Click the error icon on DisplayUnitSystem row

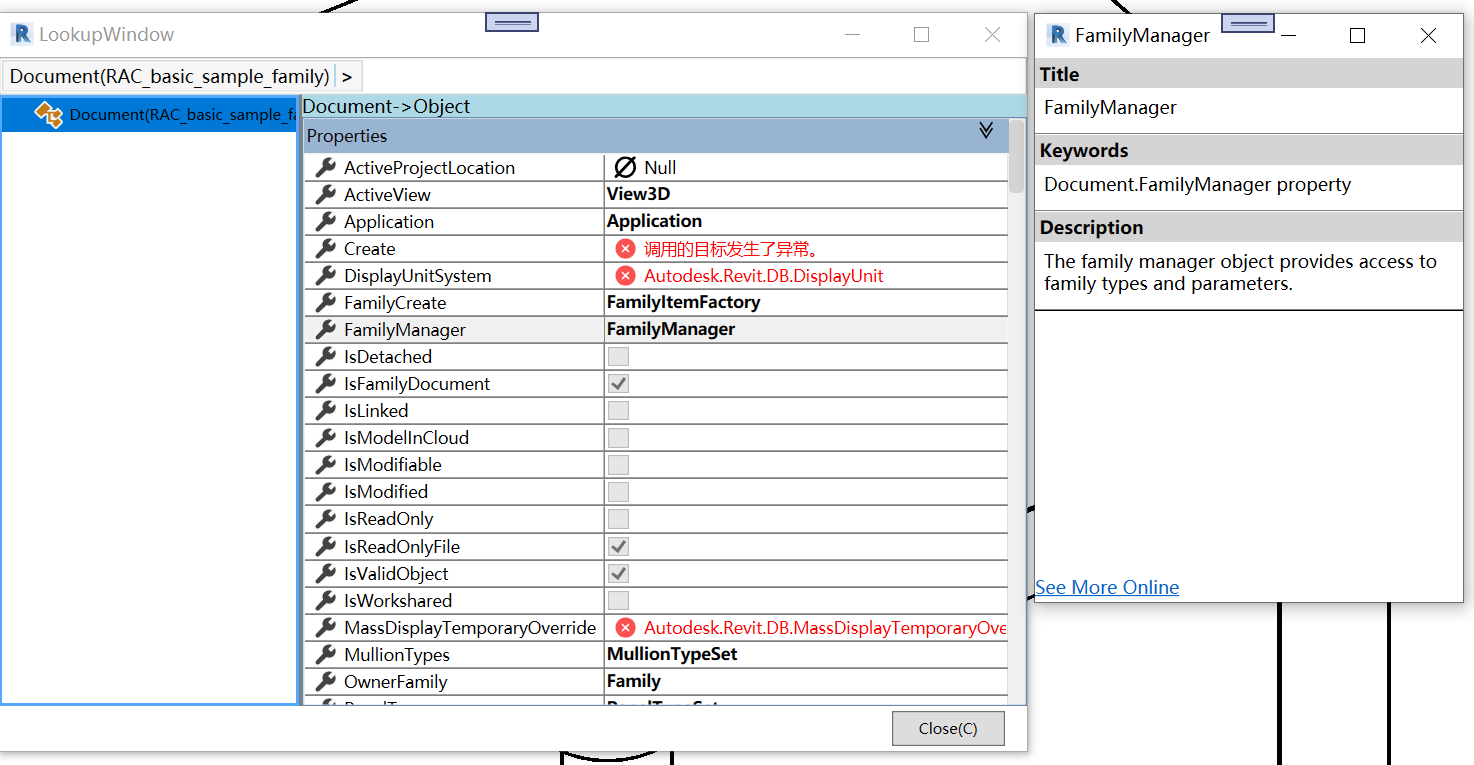click(x=628, y=275)
